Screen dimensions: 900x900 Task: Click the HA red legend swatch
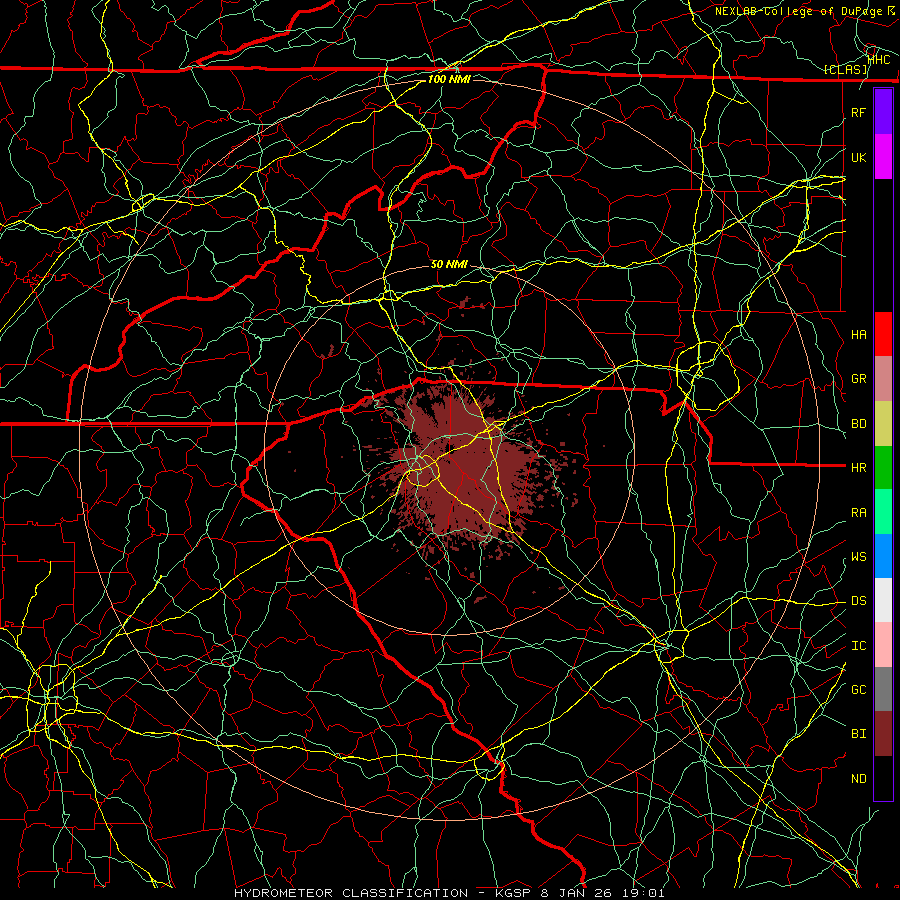point(883,334)
